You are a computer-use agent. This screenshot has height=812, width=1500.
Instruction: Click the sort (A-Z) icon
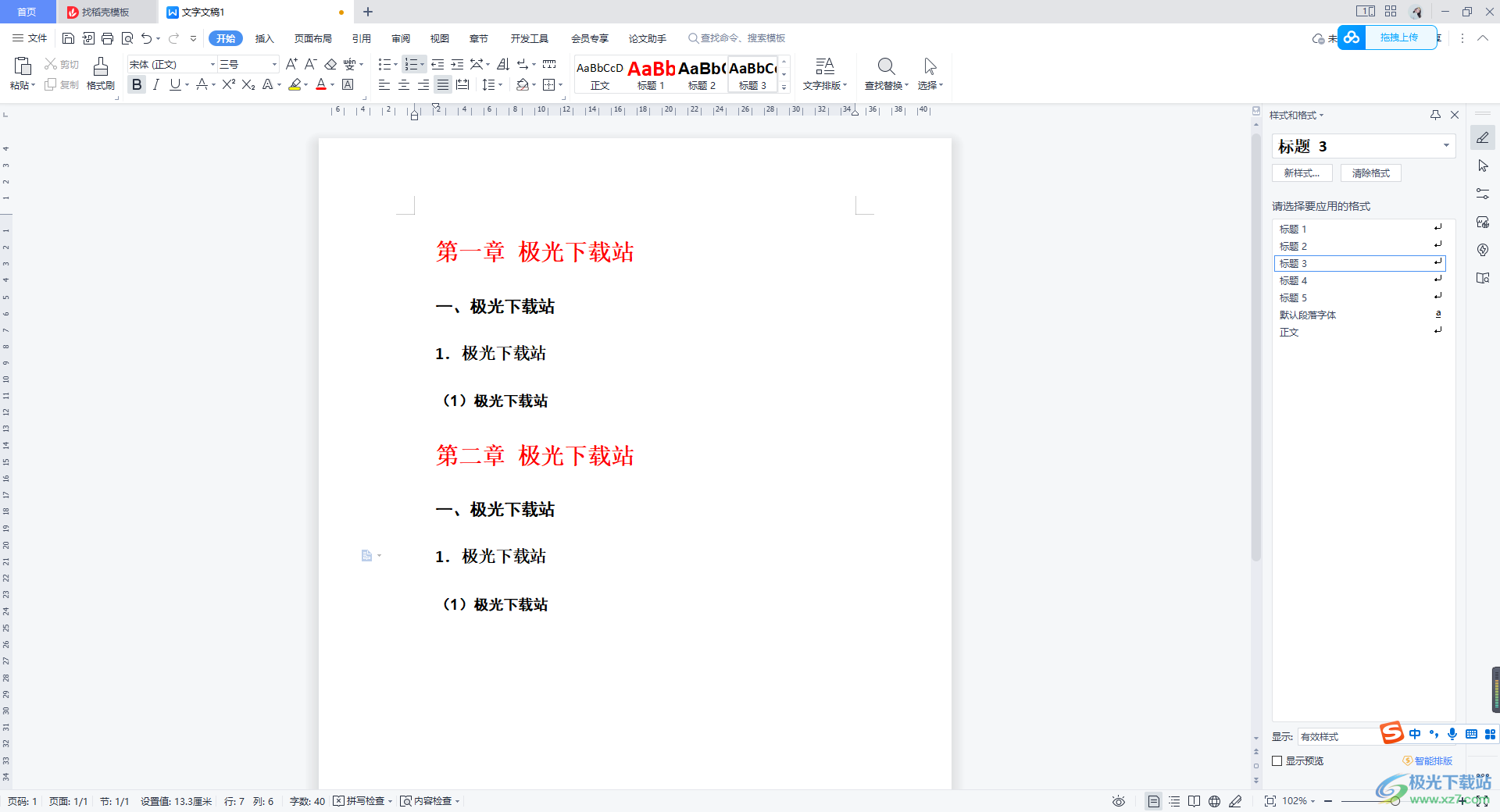point(503,64)
